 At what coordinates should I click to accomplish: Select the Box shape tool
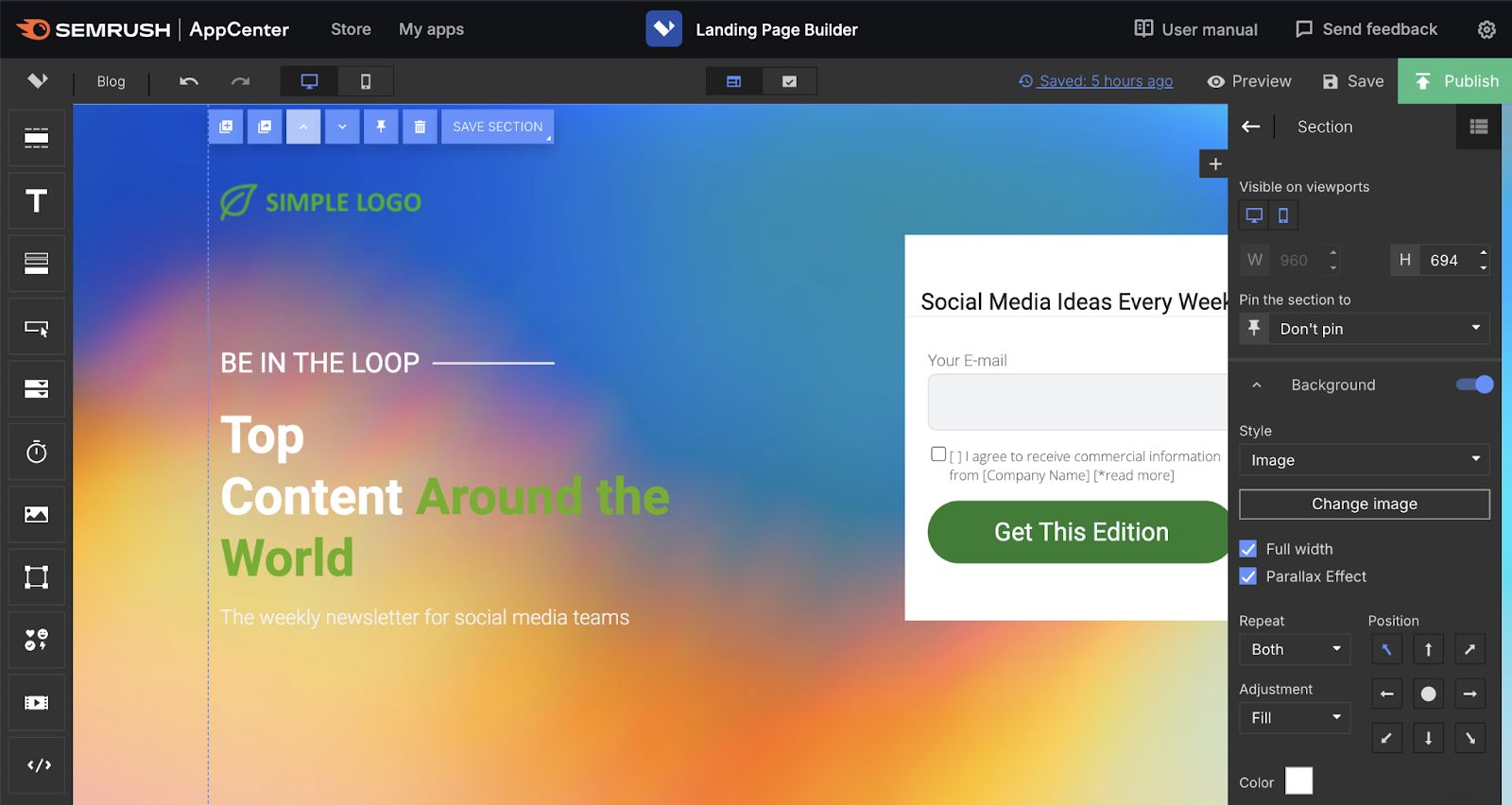(x=36, y=577)
